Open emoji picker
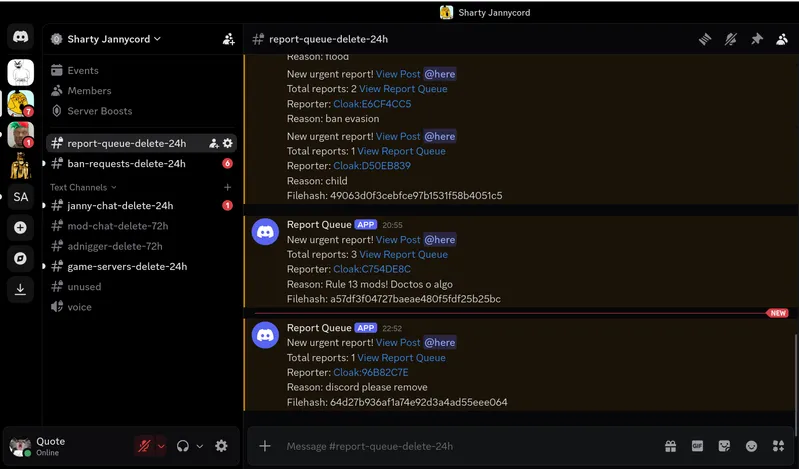Screen dimensions: 799x469 point(751,446)
